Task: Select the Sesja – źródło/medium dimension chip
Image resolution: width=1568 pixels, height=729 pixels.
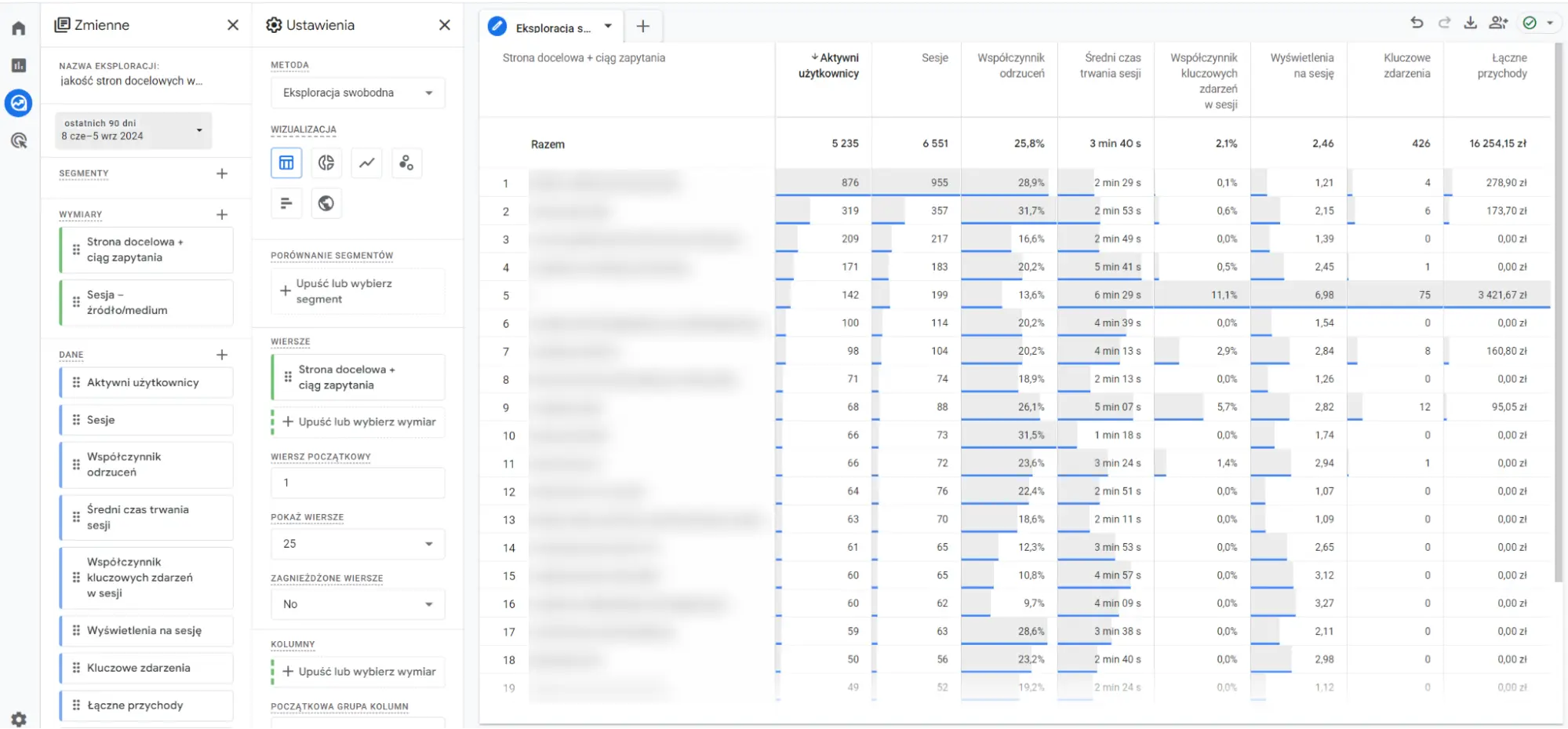Action: [147, 302]
